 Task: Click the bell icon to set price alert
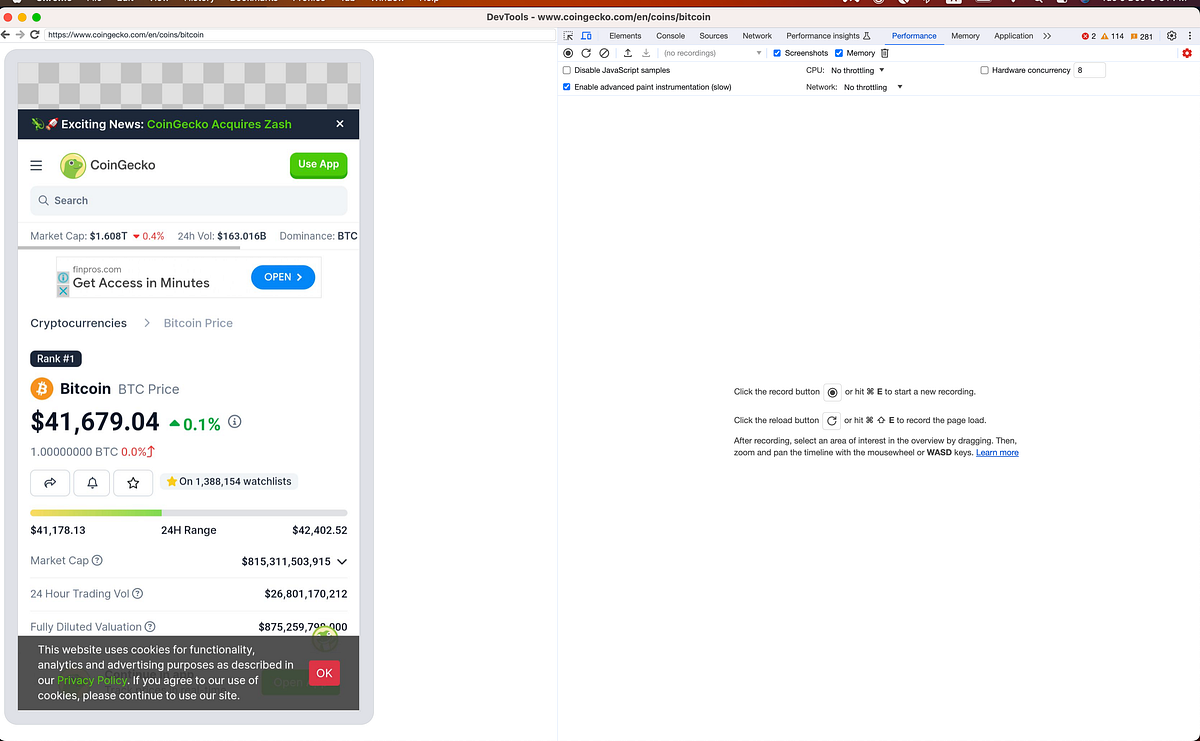click(91, 481)
